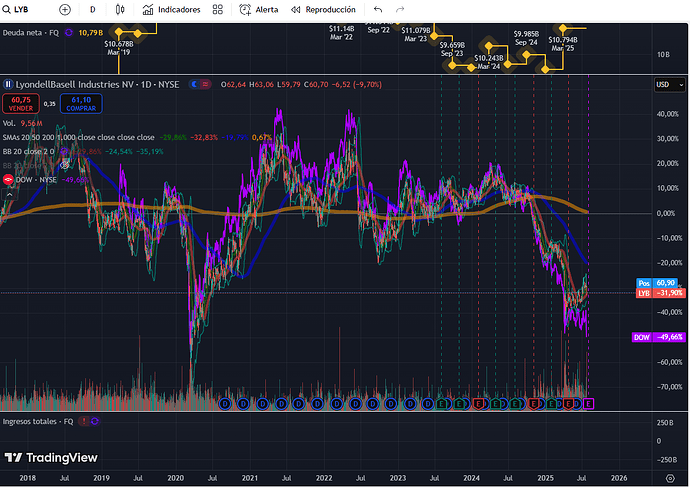This screenshot has height=487, width=690.
Task: Click the 60,75 VENDER sell button
Action: 21,104
